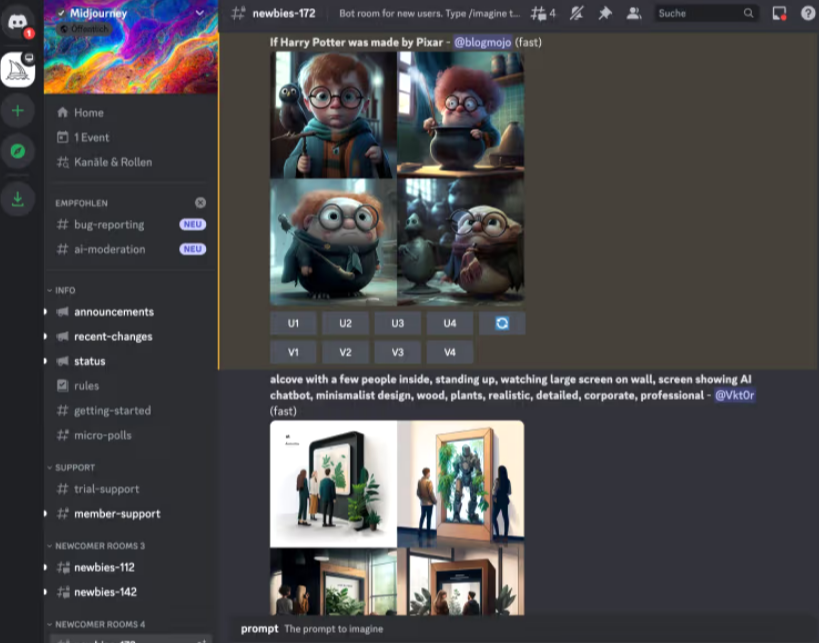819x643 pixels.
Task: Click the Download Apps icon
Action: click(18, 199)
